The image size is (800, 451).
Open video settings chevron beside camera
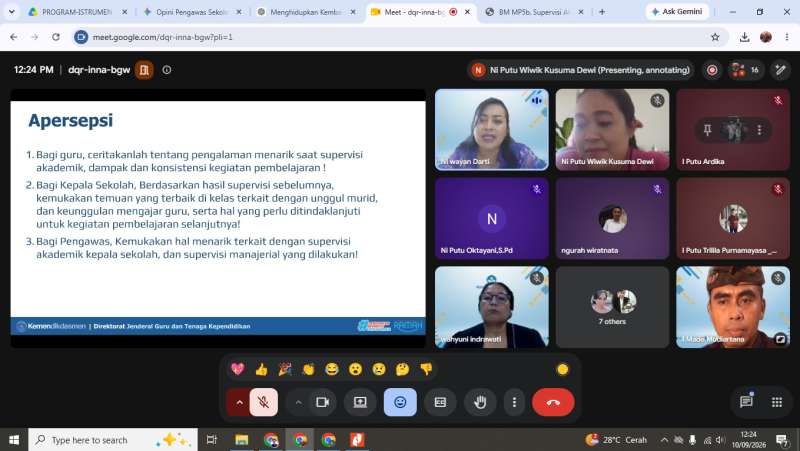[x=298, y=402]
